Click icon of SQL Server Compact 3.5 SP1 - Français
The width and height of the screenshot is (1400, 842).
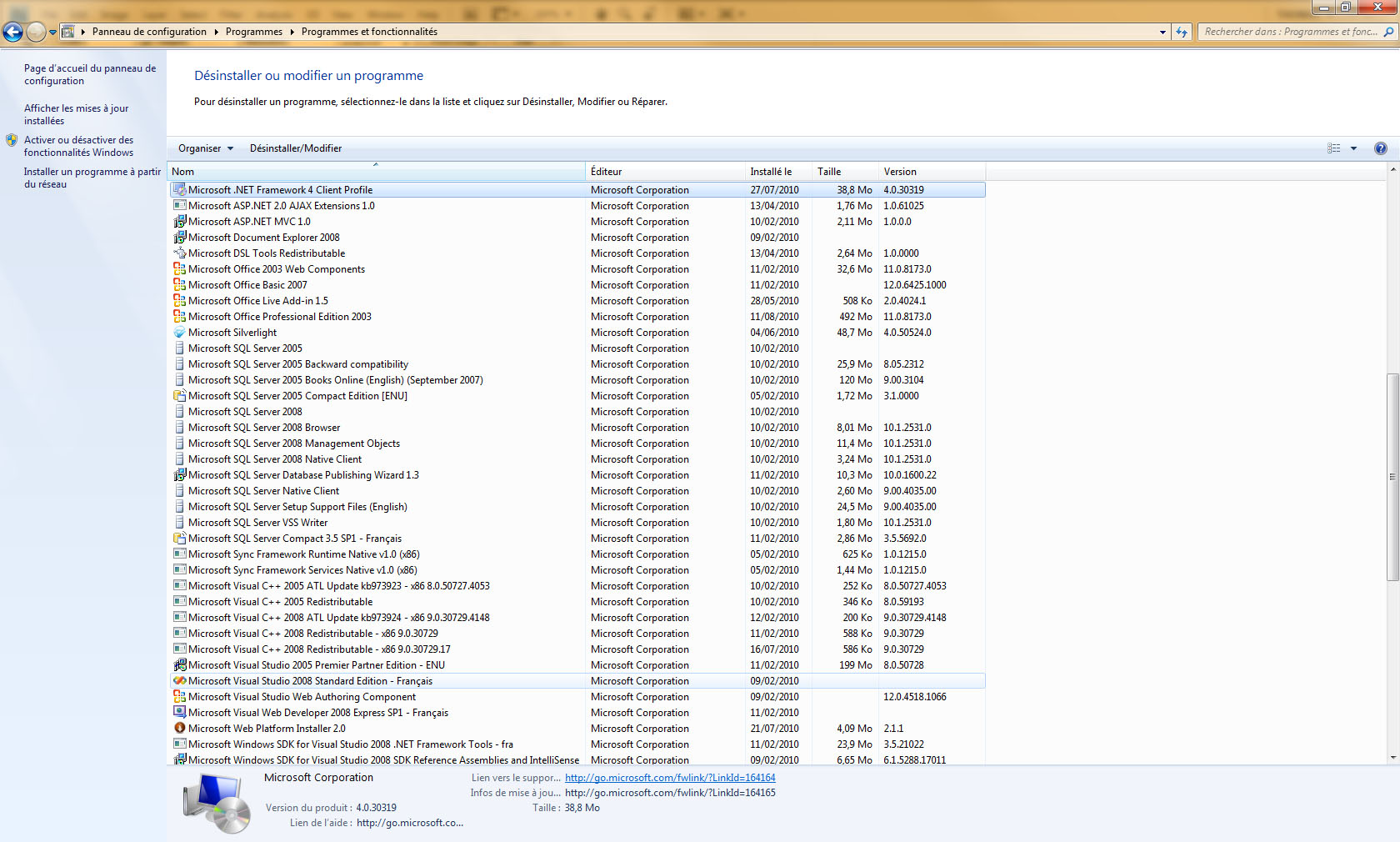[179, 539]
